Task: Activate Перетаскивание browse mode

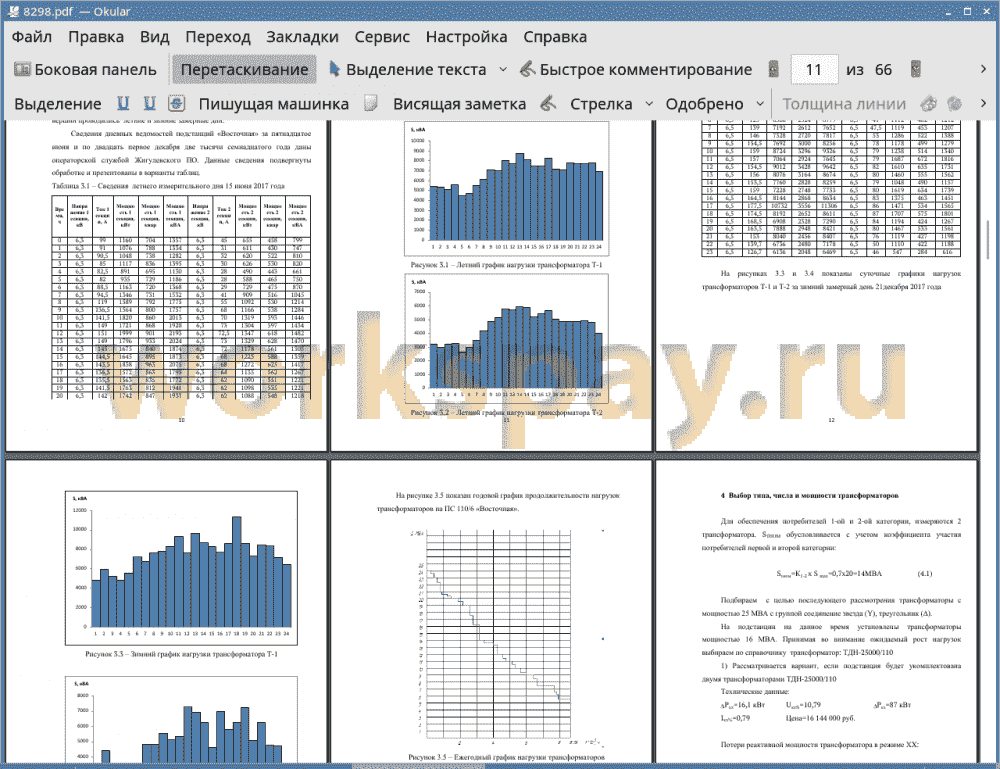Action: [x=245, y=70]
